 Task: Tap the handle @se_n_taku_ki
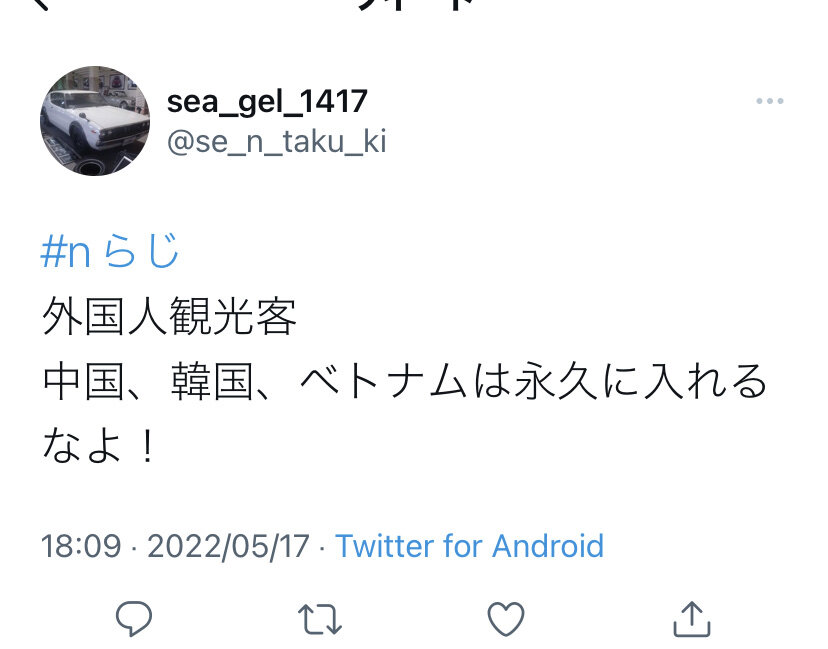pos(277,141)
